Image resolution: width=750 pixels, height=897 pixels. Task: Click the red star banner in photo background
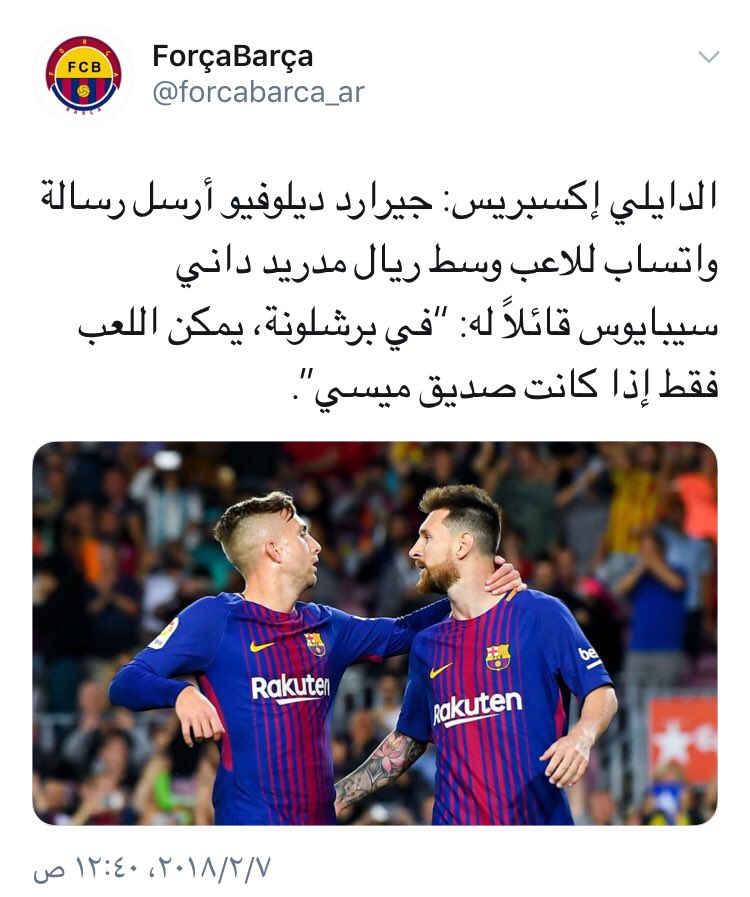pos(684,740)
